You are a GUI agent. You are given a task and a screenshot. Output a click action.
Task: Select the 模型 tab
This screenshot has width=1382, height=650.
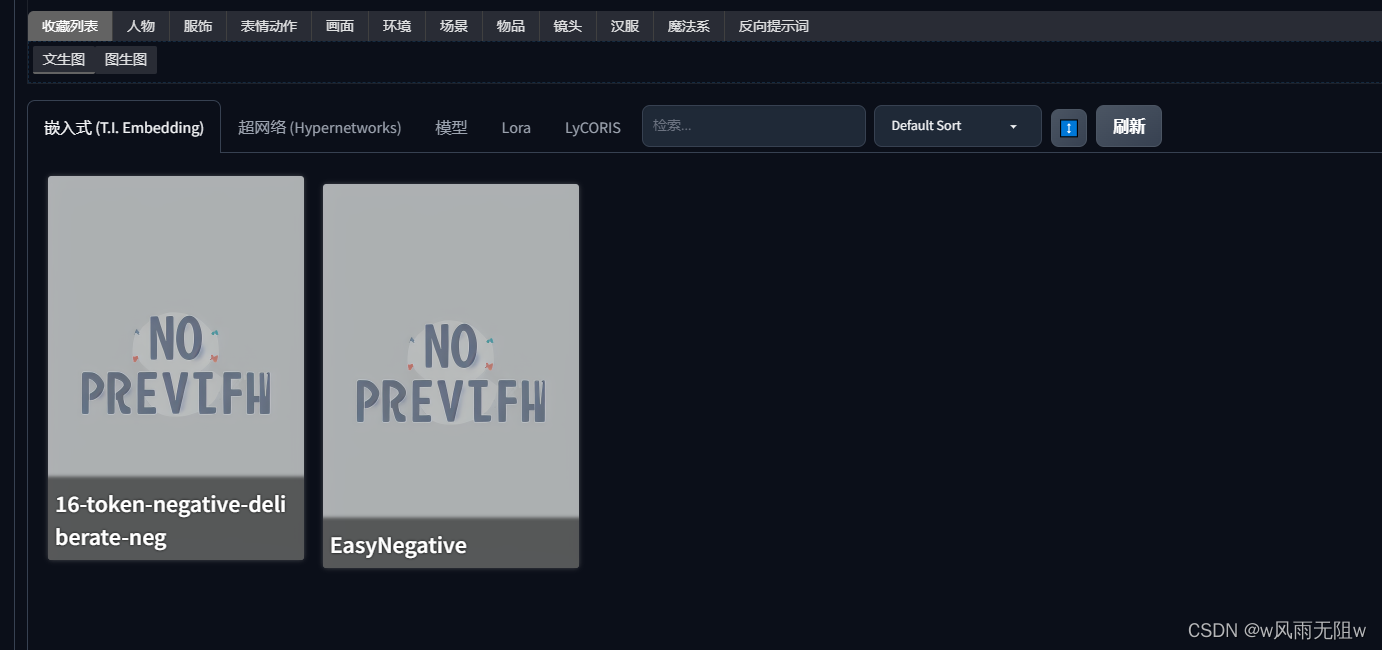[x=451, y=128]
